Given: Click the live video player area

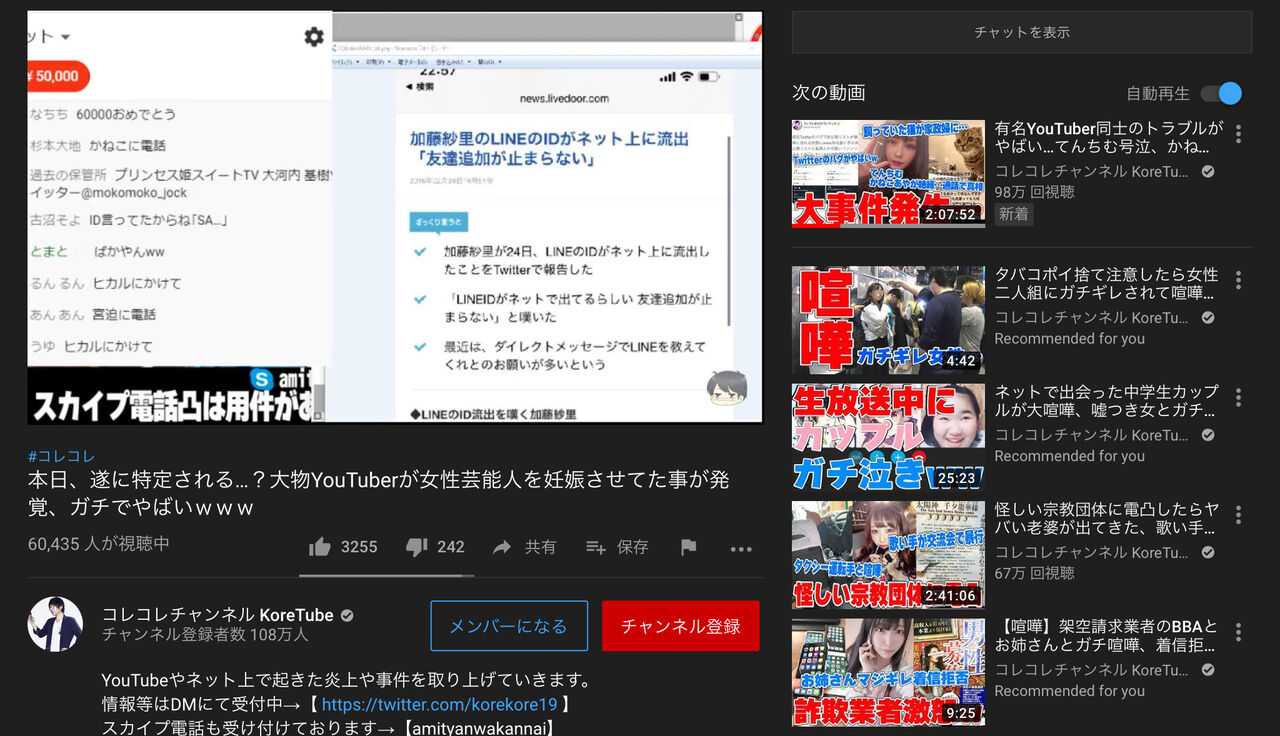Looking at the screenshot, I should coord(395,217).
